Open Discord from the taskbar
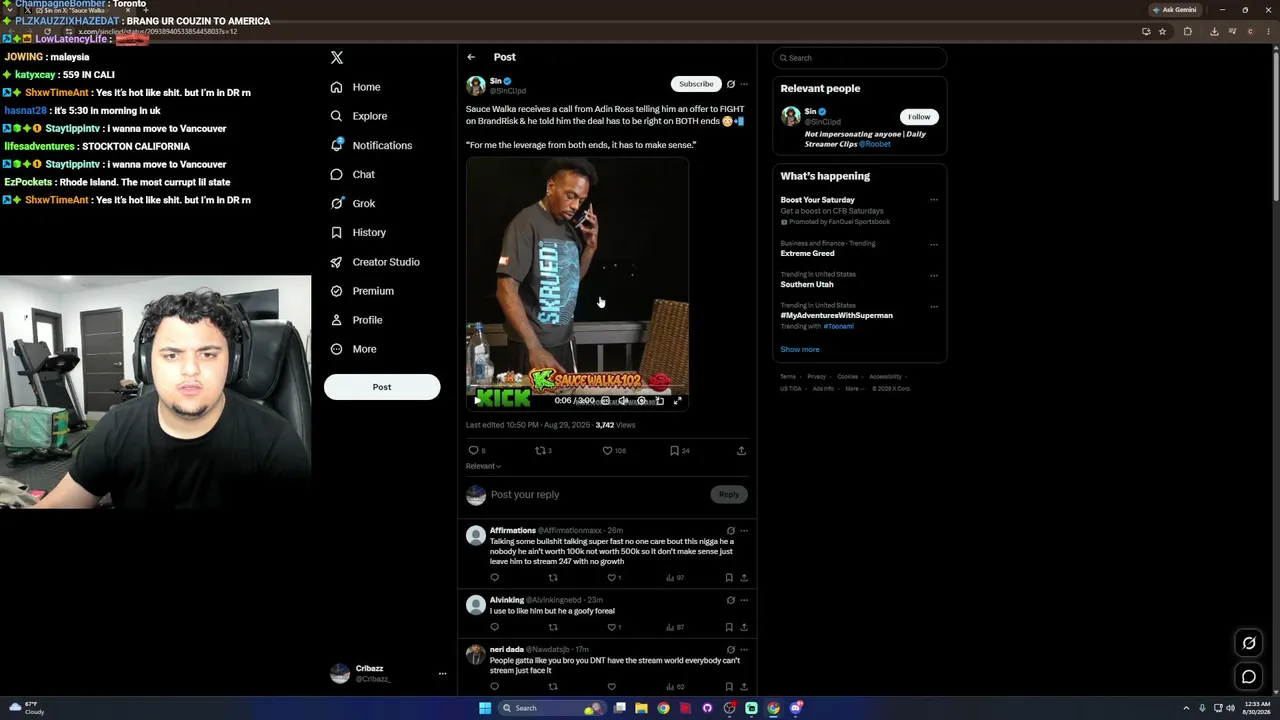 796,708
